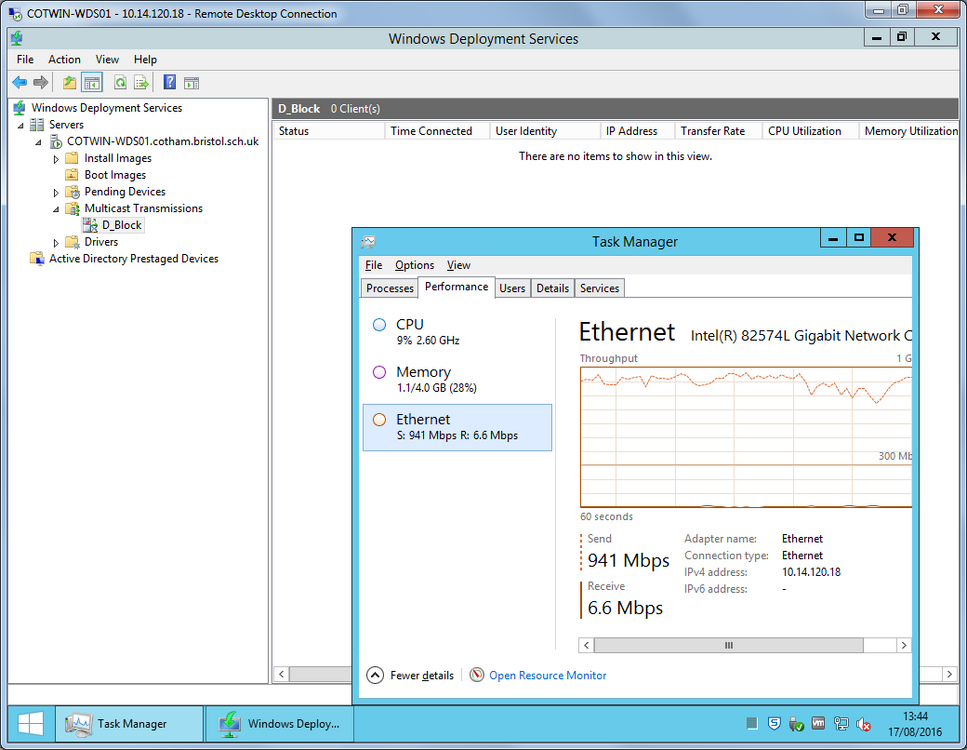Refresh the view using the green Refresh icon

pos(120,82)
